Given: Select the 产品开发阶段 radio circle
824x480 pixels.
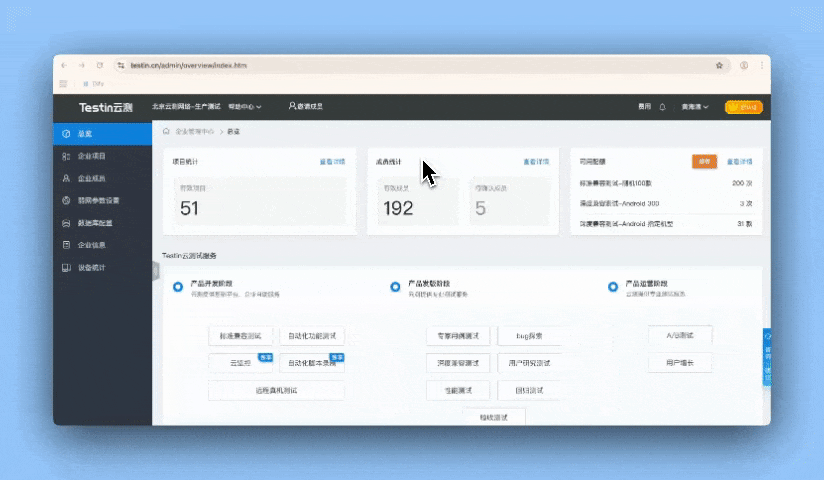Looking at the screenshot, I should point(178,287).
